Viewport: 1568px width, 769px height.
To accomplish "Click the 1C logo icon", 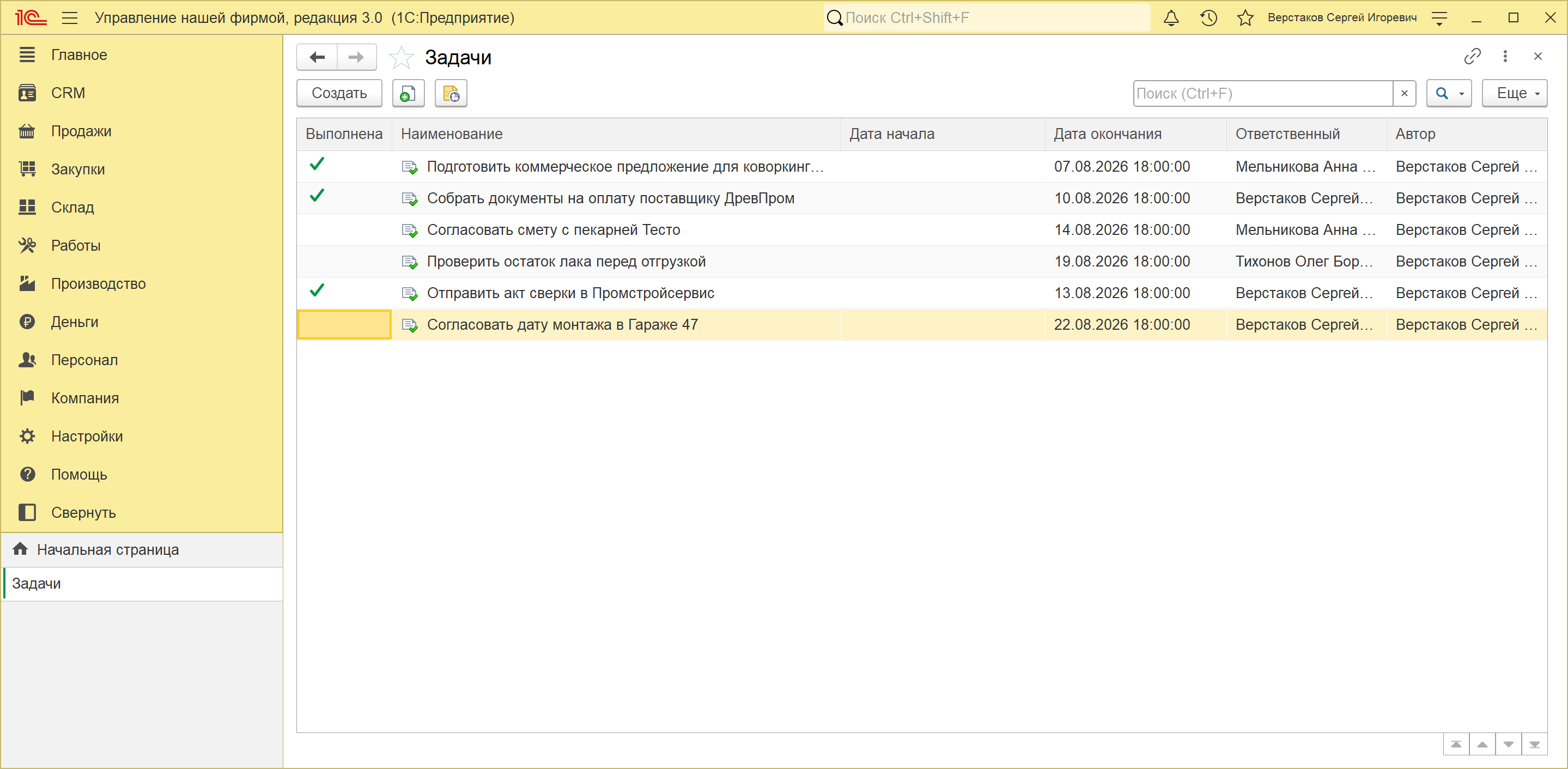I will [31, 17].
